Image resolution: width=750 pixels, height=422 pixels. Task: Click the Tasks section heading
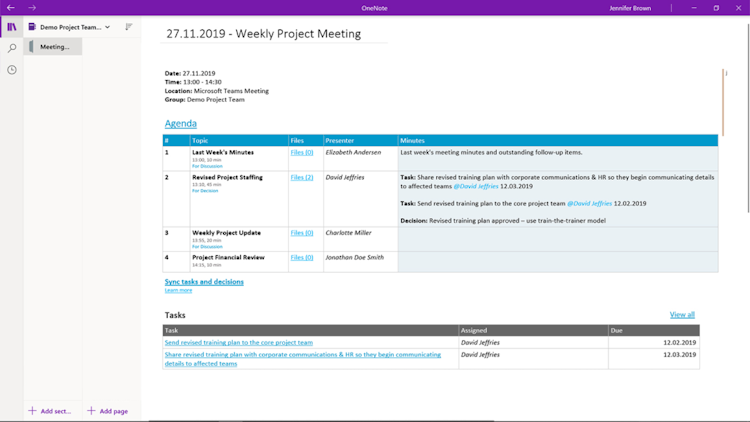(175, 315)
